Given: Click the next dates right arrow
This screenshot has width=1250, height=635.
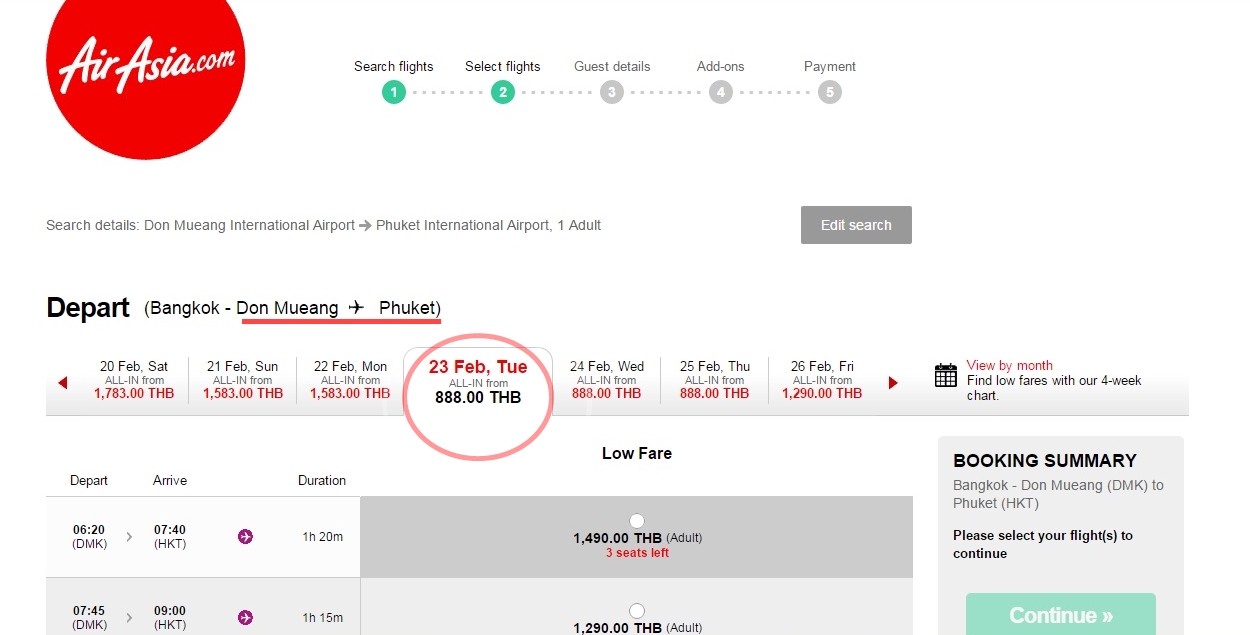Looking at the screenshot, I should pos(893,383).
